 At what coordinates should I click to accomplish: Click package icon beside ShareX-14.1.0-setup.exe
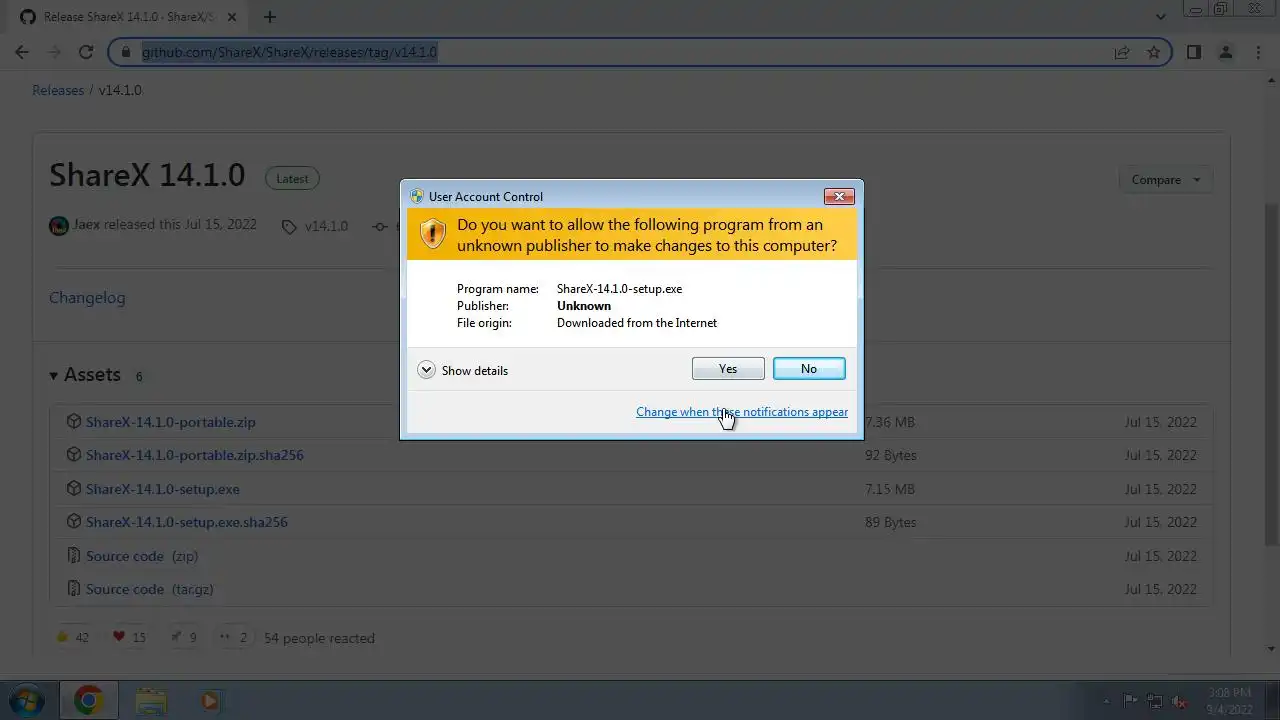(x=73, y=489)
